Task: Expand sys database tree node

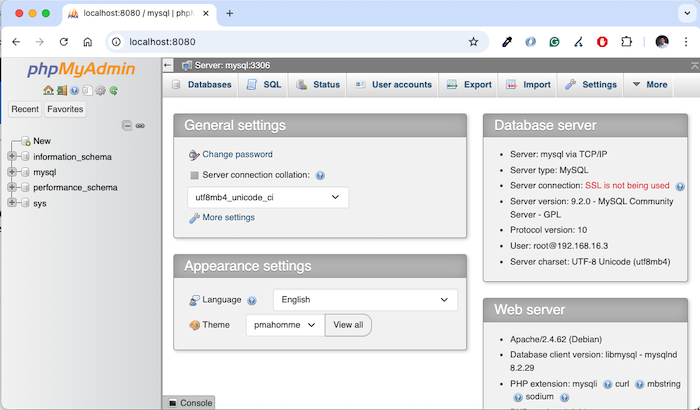Action: point(12,202)
